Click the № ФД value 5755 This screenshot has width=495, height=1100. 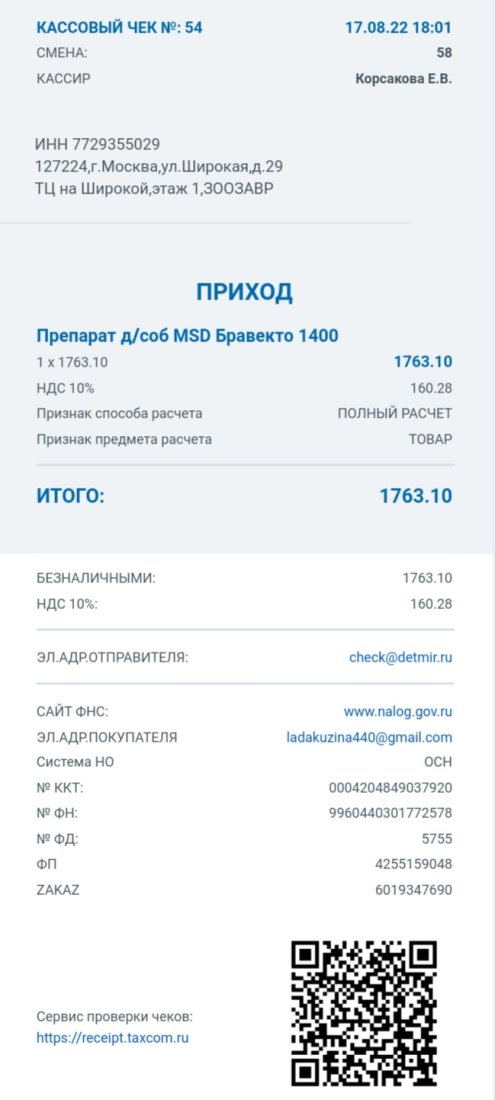coord(438,838)
